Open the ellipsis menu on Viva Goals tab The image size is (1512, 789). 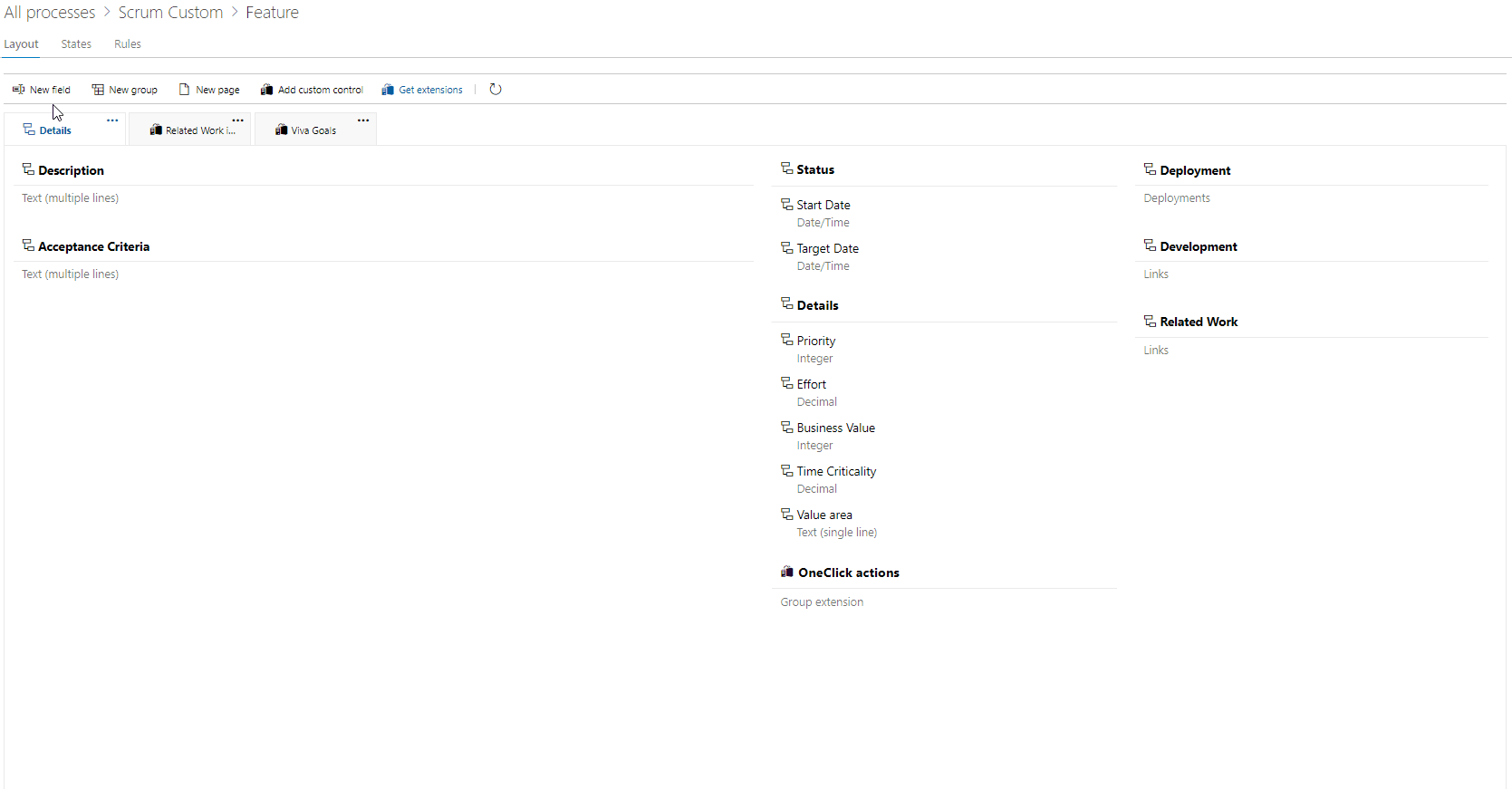pyautogui.click(x=363, y=120)
